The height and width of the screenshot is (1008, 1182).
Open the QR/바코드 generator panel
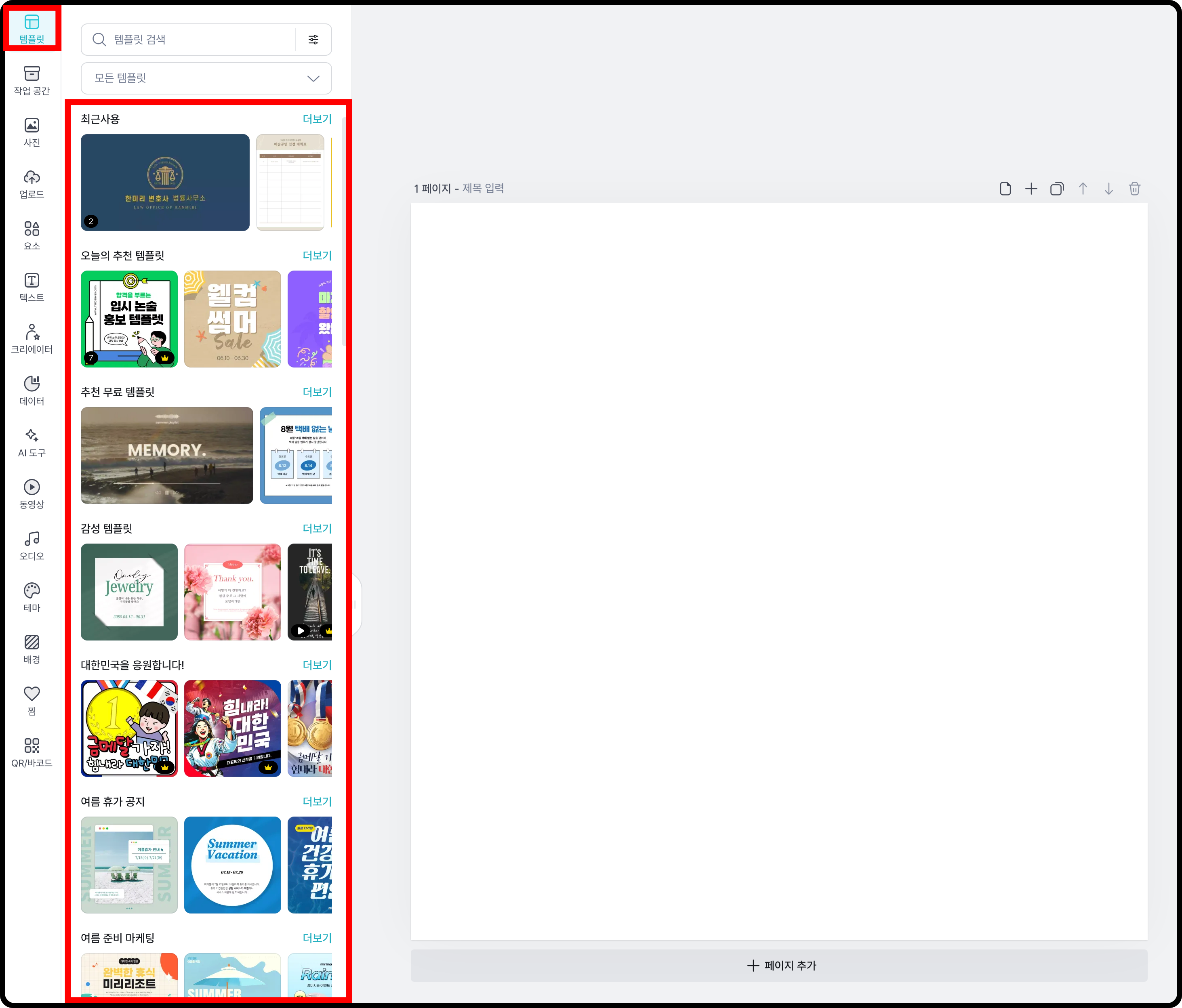32,752
